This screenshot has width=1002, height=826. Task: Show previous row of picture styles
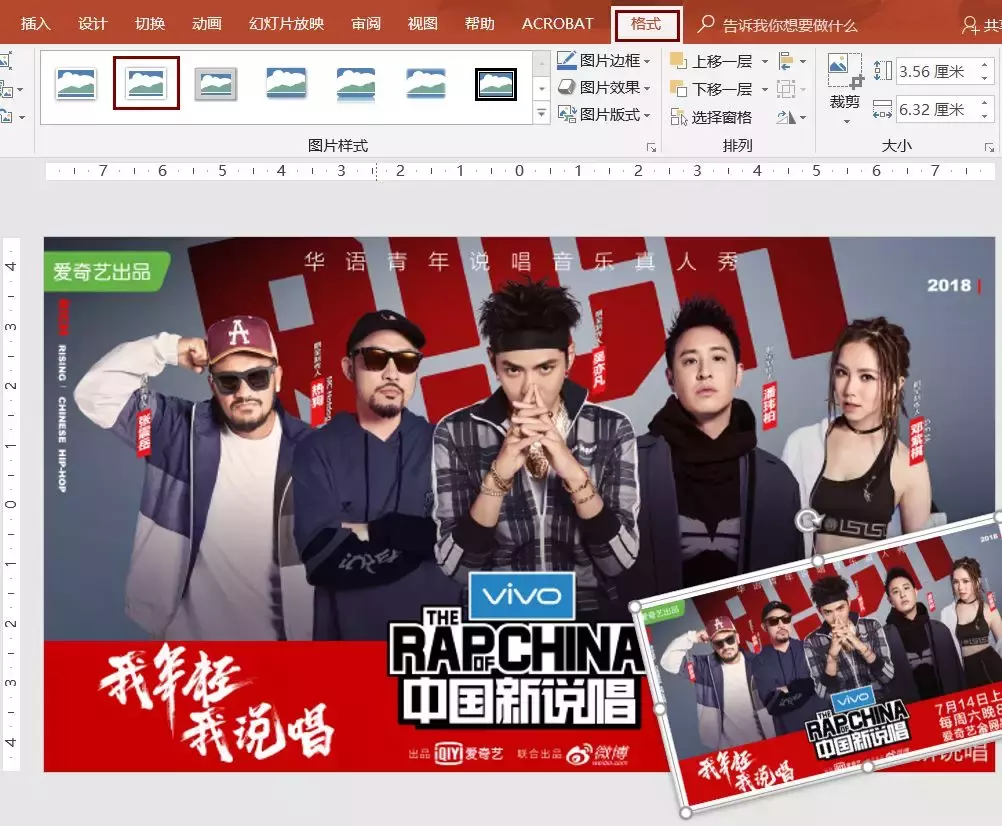click(542, 63)
